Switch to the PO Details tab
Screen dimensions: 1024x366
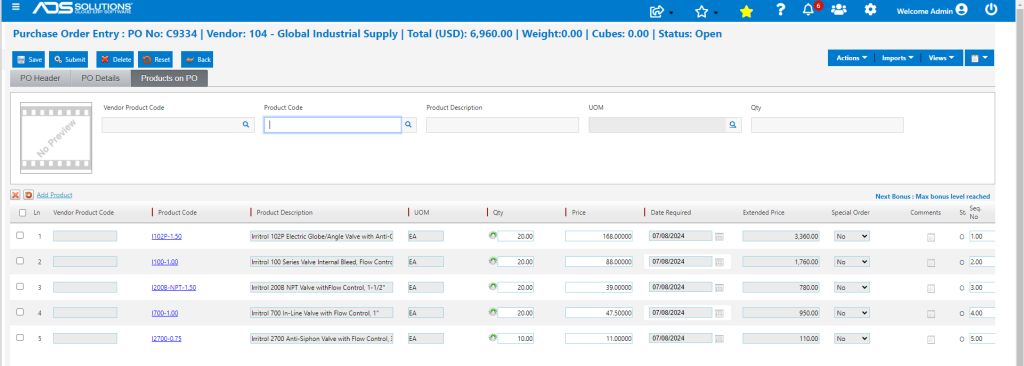click(x=101, y=78)
